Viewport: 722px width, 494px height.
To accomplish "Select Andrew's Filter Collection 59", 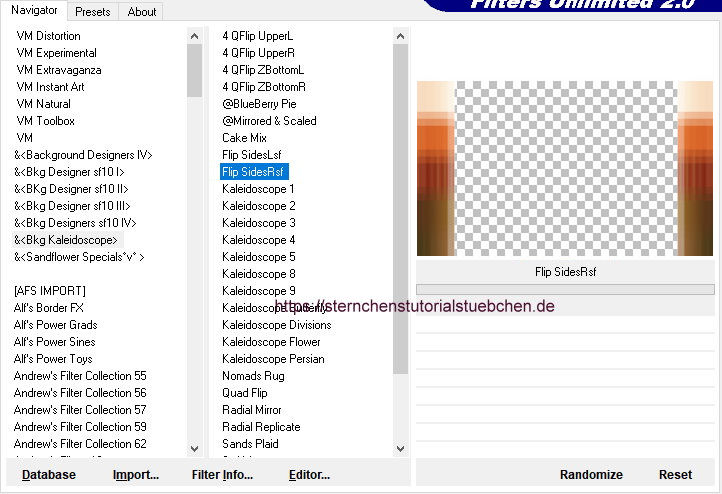I will tap(80, 427).
